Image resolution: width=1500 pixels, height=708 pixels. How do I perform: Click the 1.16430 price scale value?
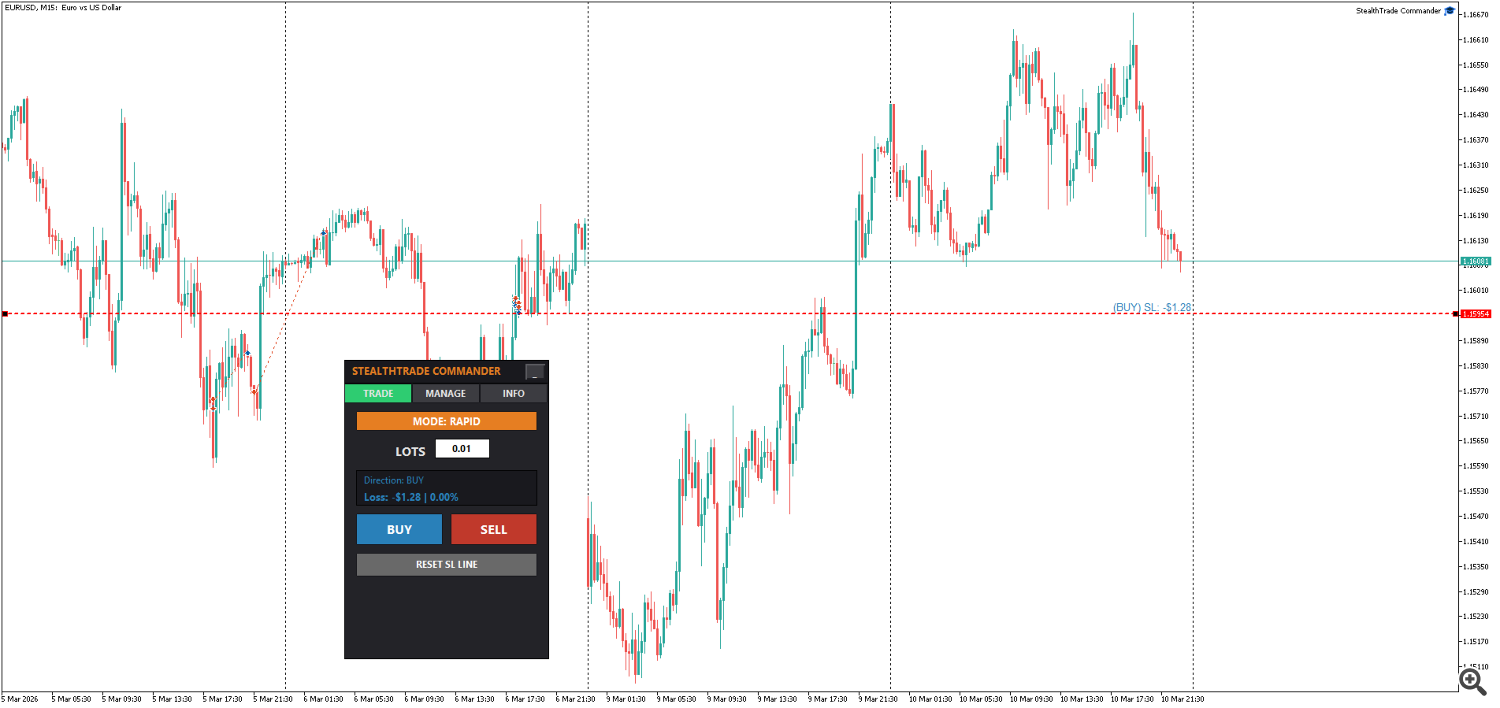click(x=1476, y=115)
